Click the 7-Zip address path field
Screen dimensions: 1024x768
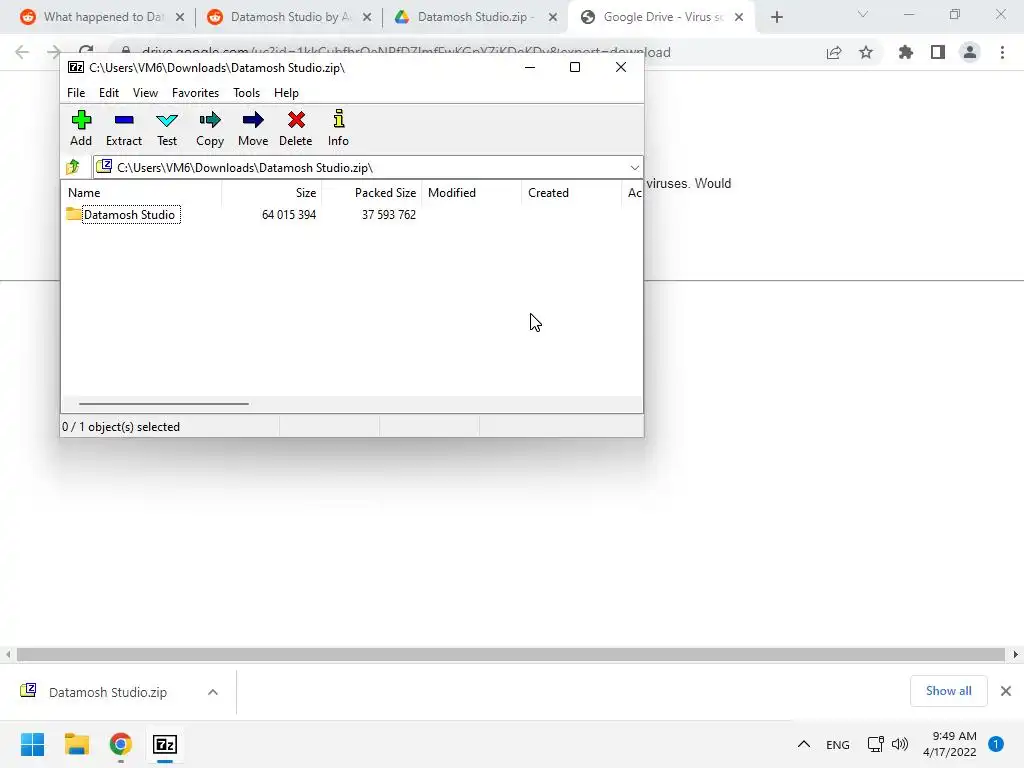(368, 168)
